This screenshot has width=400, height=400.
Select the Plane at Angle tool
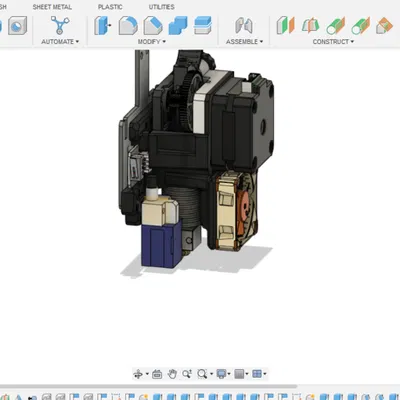[310, 25]
